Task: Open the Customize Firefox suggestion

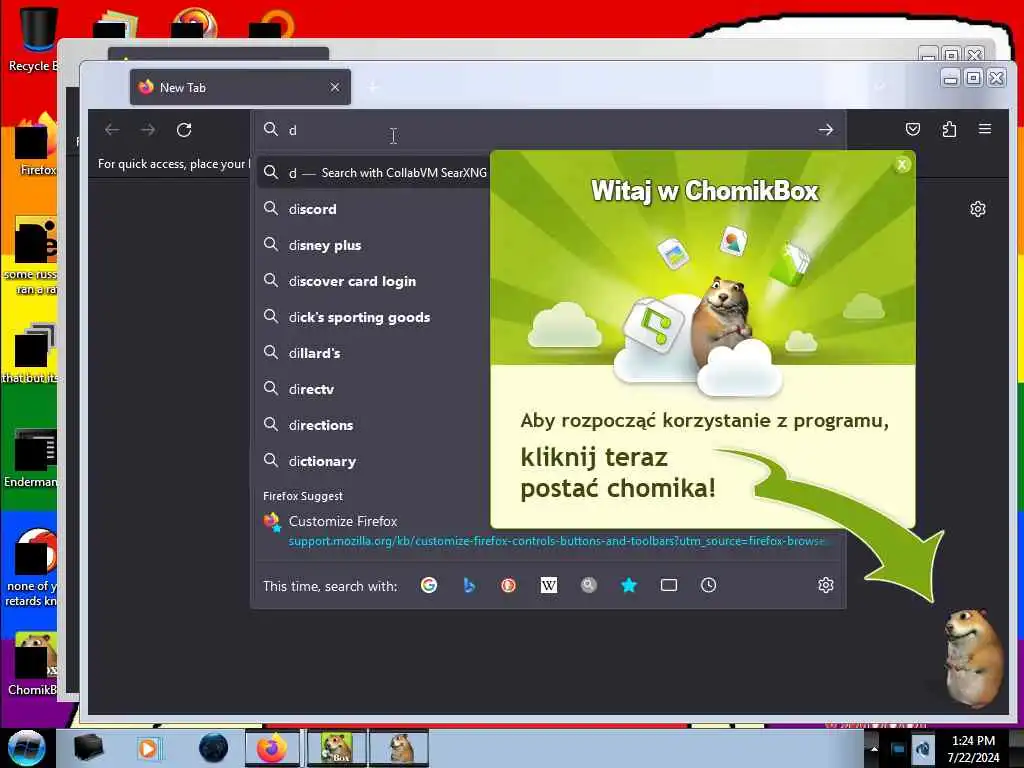Action: pos(343,521)
